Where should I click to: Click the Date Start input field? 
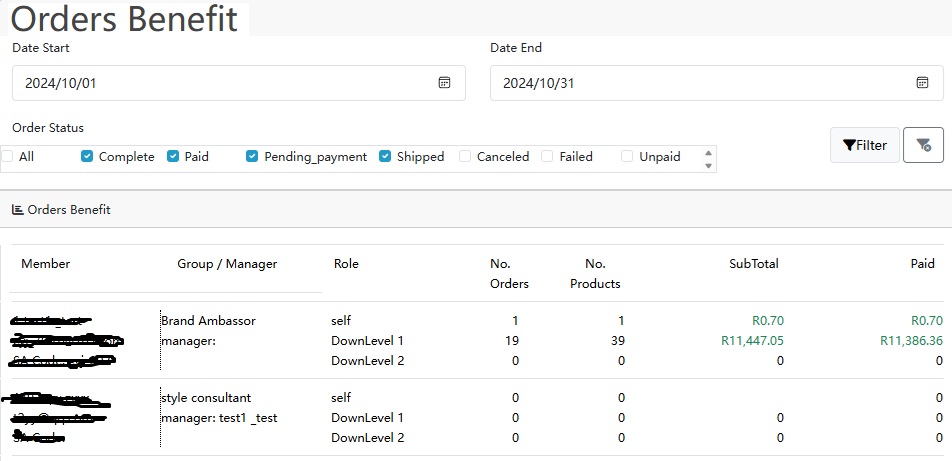click(225, 83)
